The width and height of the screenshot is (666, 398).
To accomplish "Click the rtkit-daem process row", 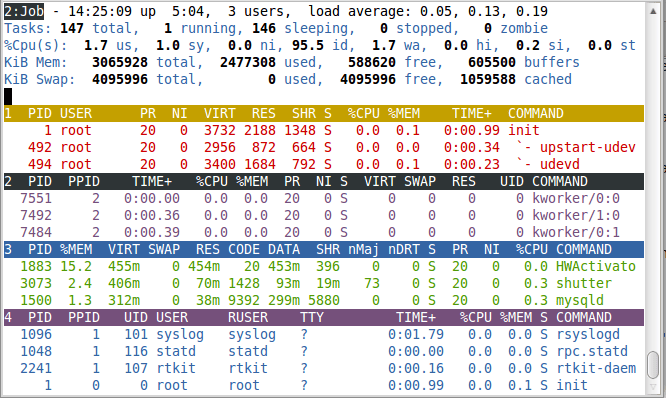I will [x=324, y=368].
